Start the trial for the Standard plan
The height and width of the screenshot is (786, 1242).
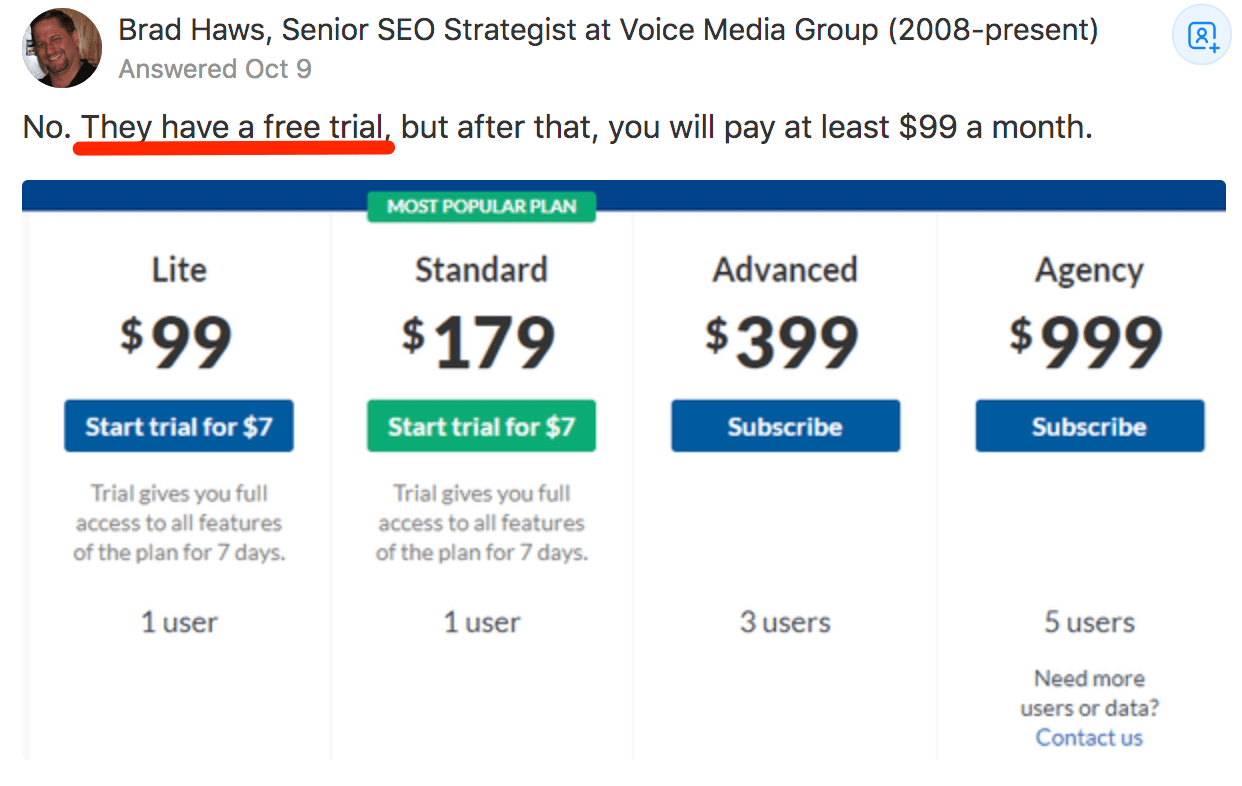coord(481,425)
